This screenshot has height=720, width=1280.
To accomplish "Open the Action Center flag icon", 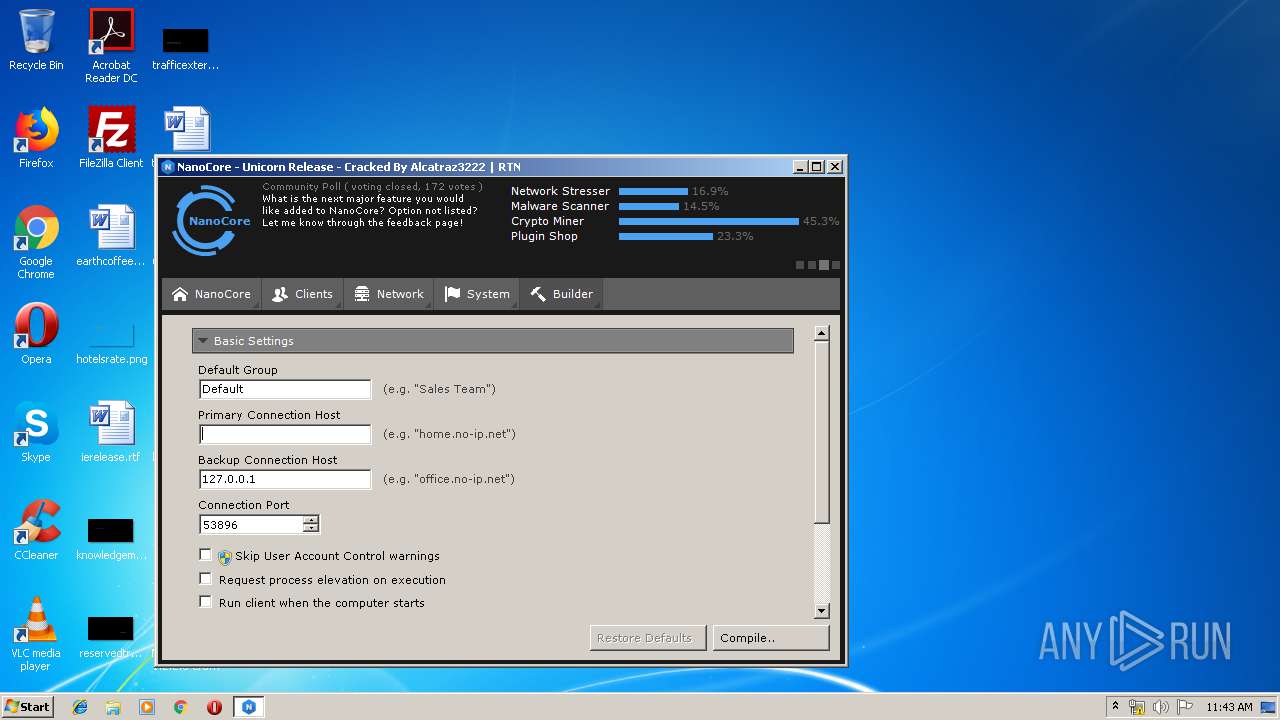I will [x=1185, y=707].
